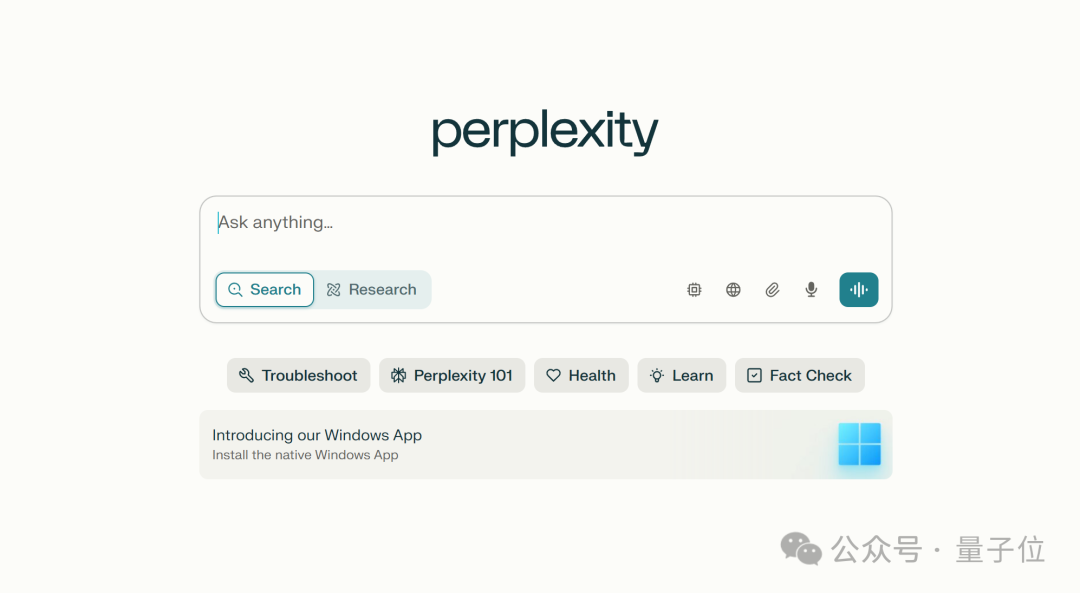Open the Windows App install banner
This screenshot has width=1080, height=593.
coord(546,444)
